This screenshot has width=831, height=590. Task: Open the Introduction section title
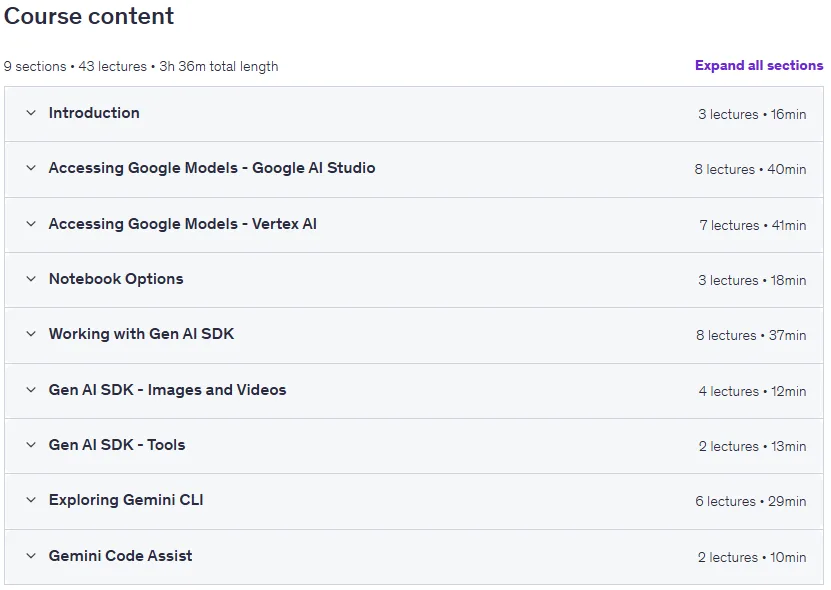coord(94,113)
